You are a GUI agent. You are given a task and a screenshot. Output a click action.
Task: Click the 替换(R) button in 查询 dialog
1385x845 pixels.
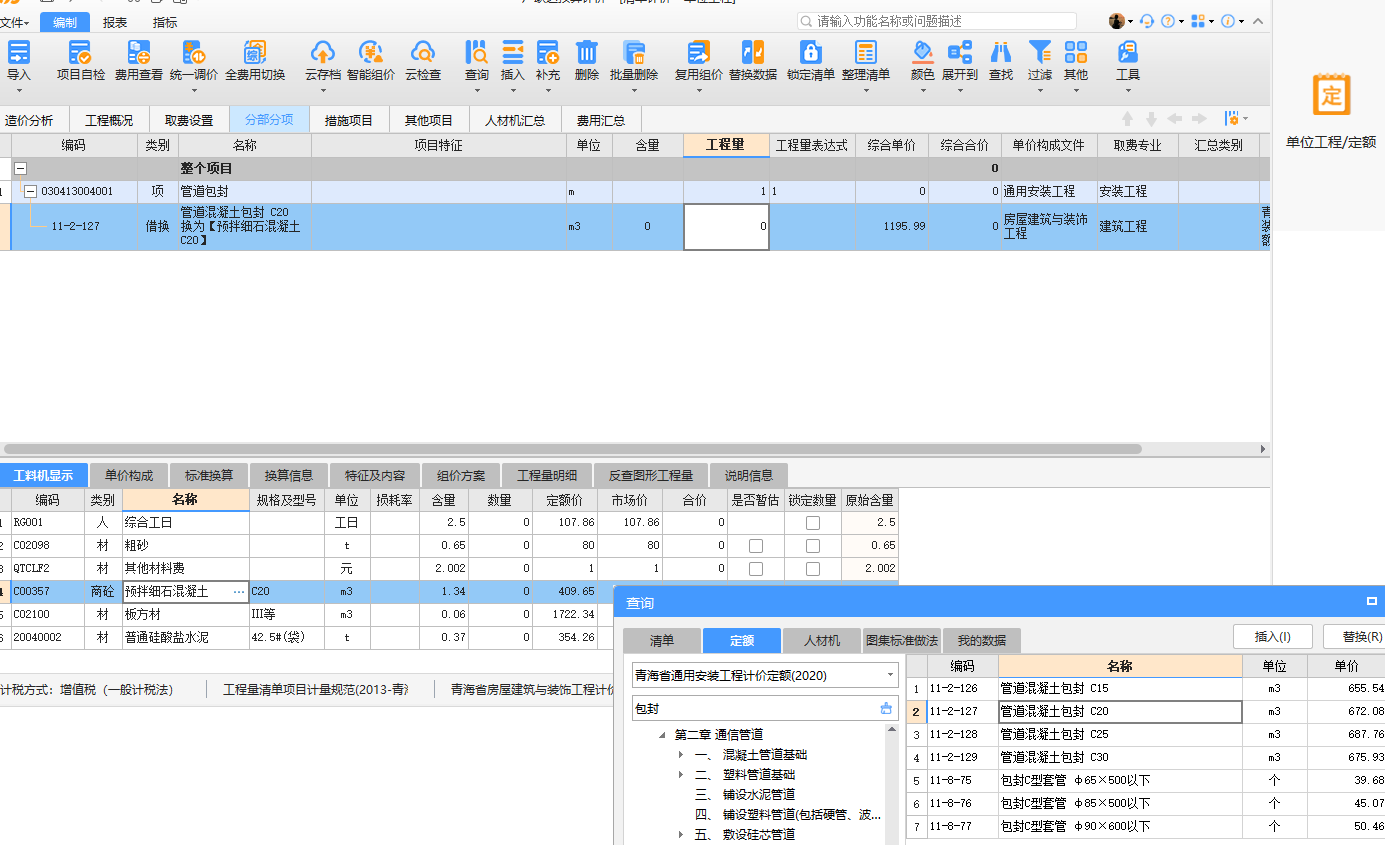(1357, 637)
